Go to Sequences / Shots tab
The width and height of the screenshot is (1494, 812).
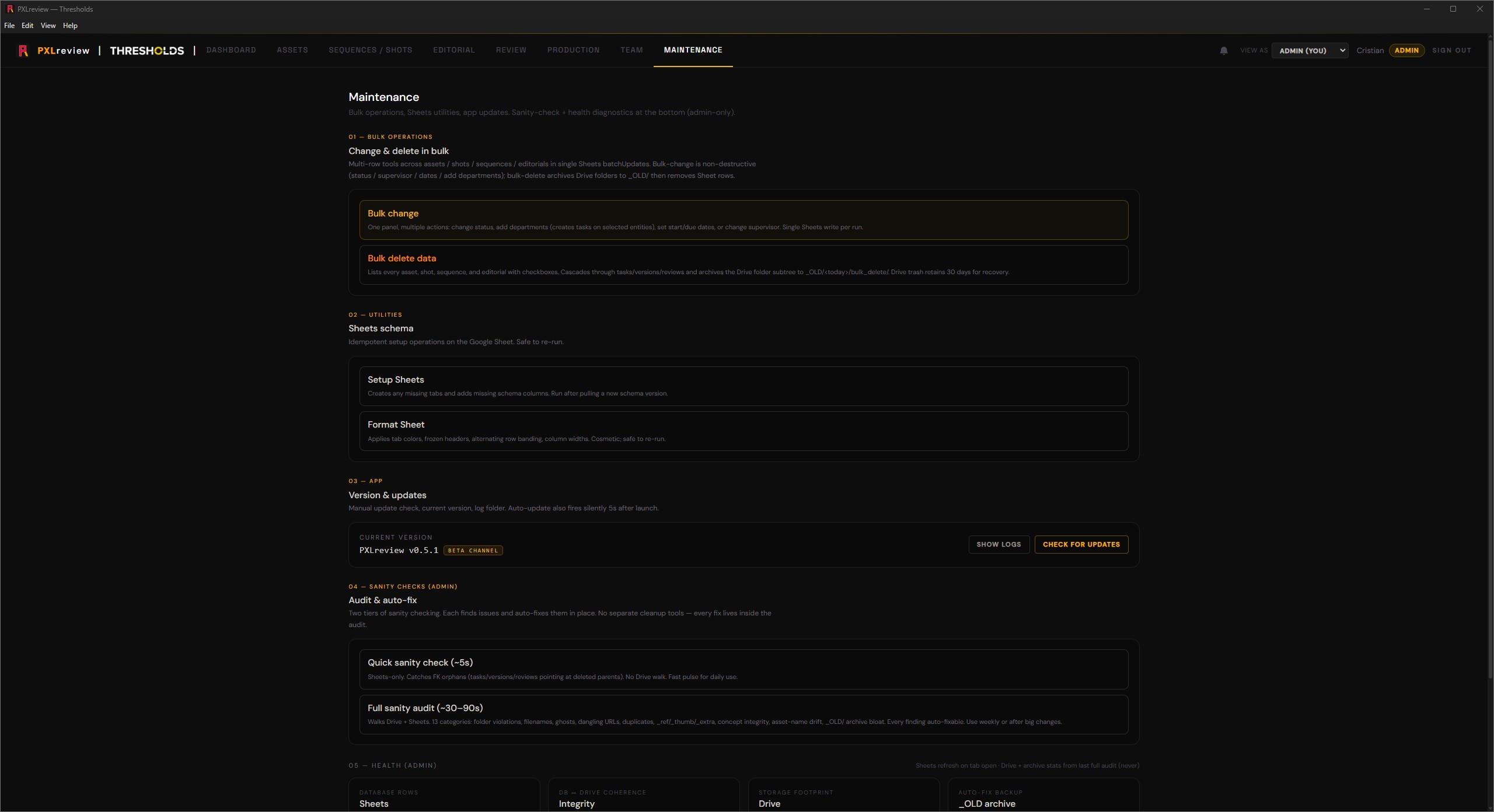coord(371,50)
